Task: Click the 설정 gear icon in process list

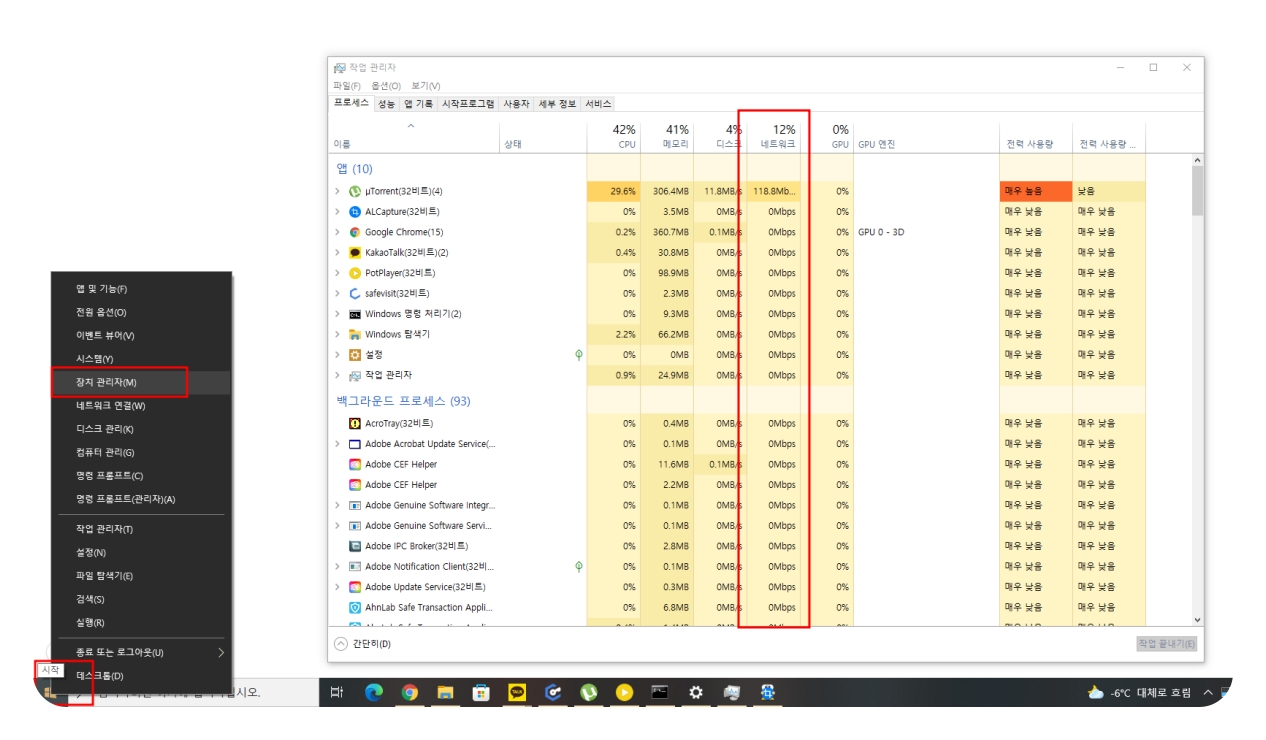Action: (x=354, y=355)
